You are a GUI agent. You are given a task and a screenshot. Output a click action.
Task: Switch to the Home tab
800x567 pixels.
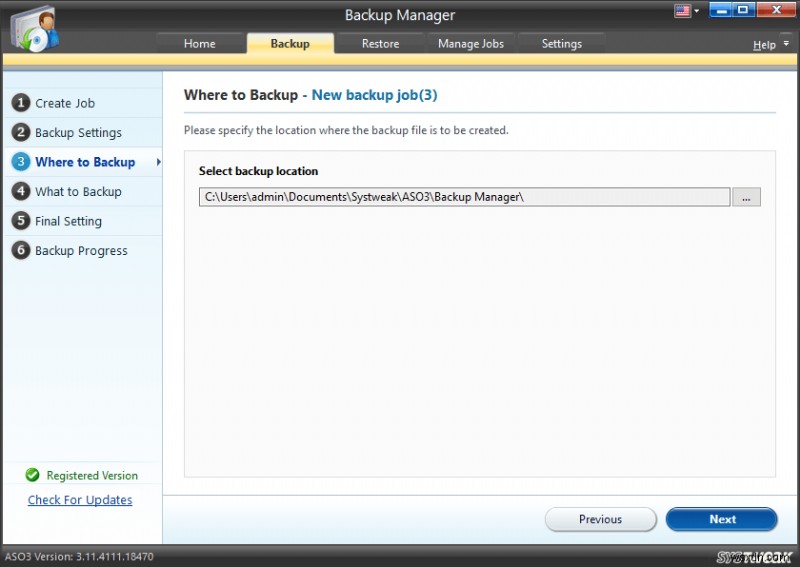coord(199,43)
